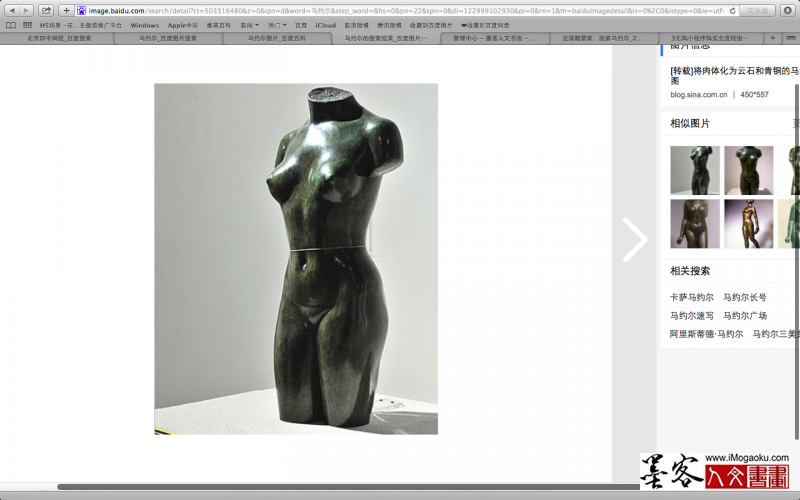Click the sidebar vertical scrollbar
The image size is (800, 500).
tap(797, 262)
